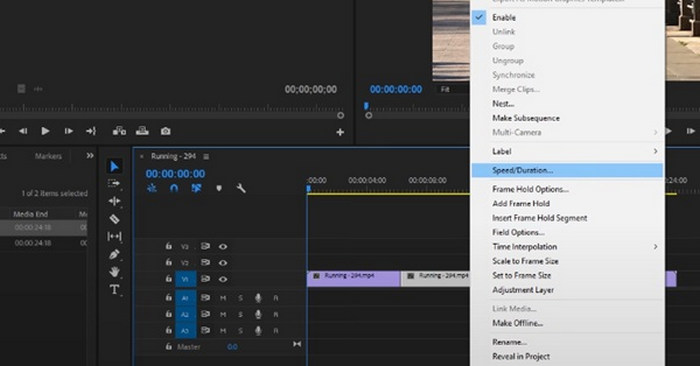Select the Type tool

pos(114,290)
